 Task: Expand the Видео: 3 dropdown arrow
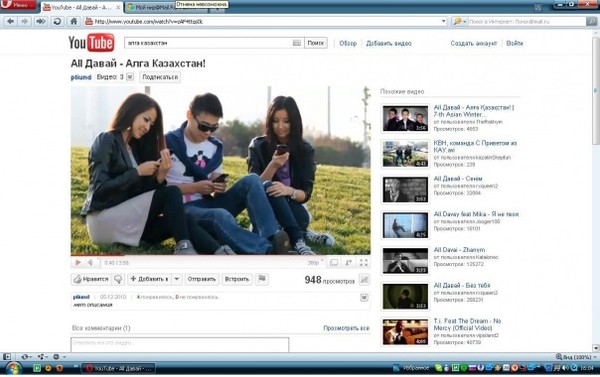(130, 77)
